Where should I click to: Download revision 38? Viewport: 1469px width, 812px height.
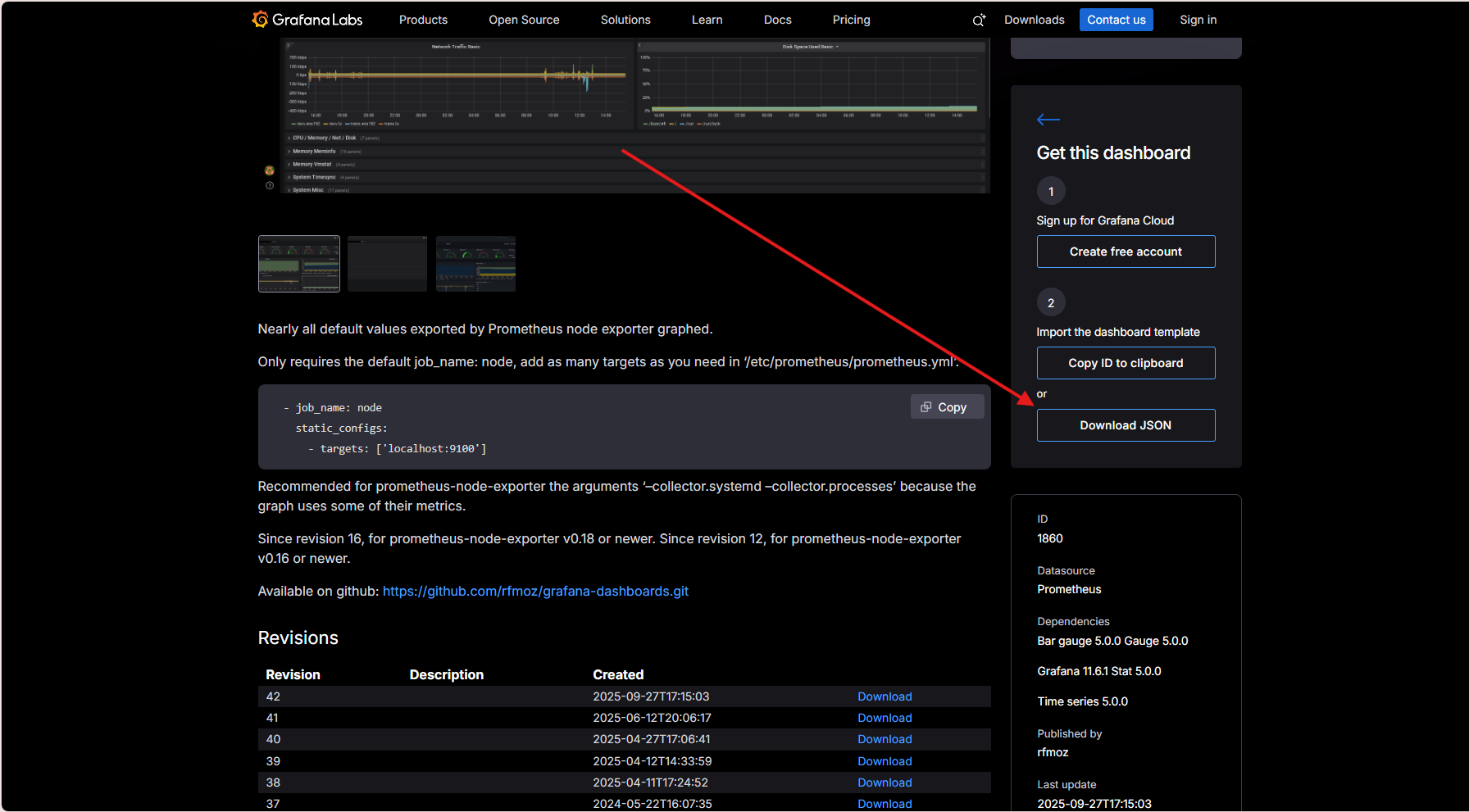pyautogui.click(x=885, y=783)
